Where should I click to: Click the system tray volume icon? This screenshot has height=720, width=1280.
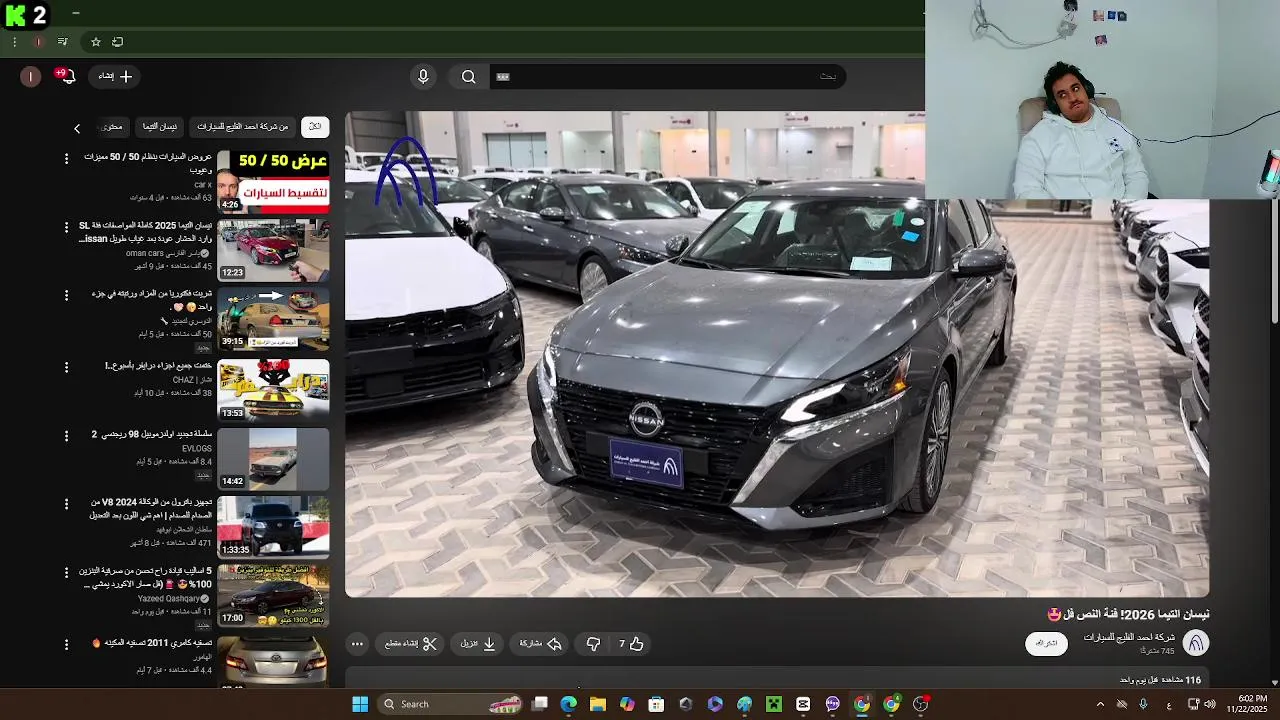(1210, 704)
